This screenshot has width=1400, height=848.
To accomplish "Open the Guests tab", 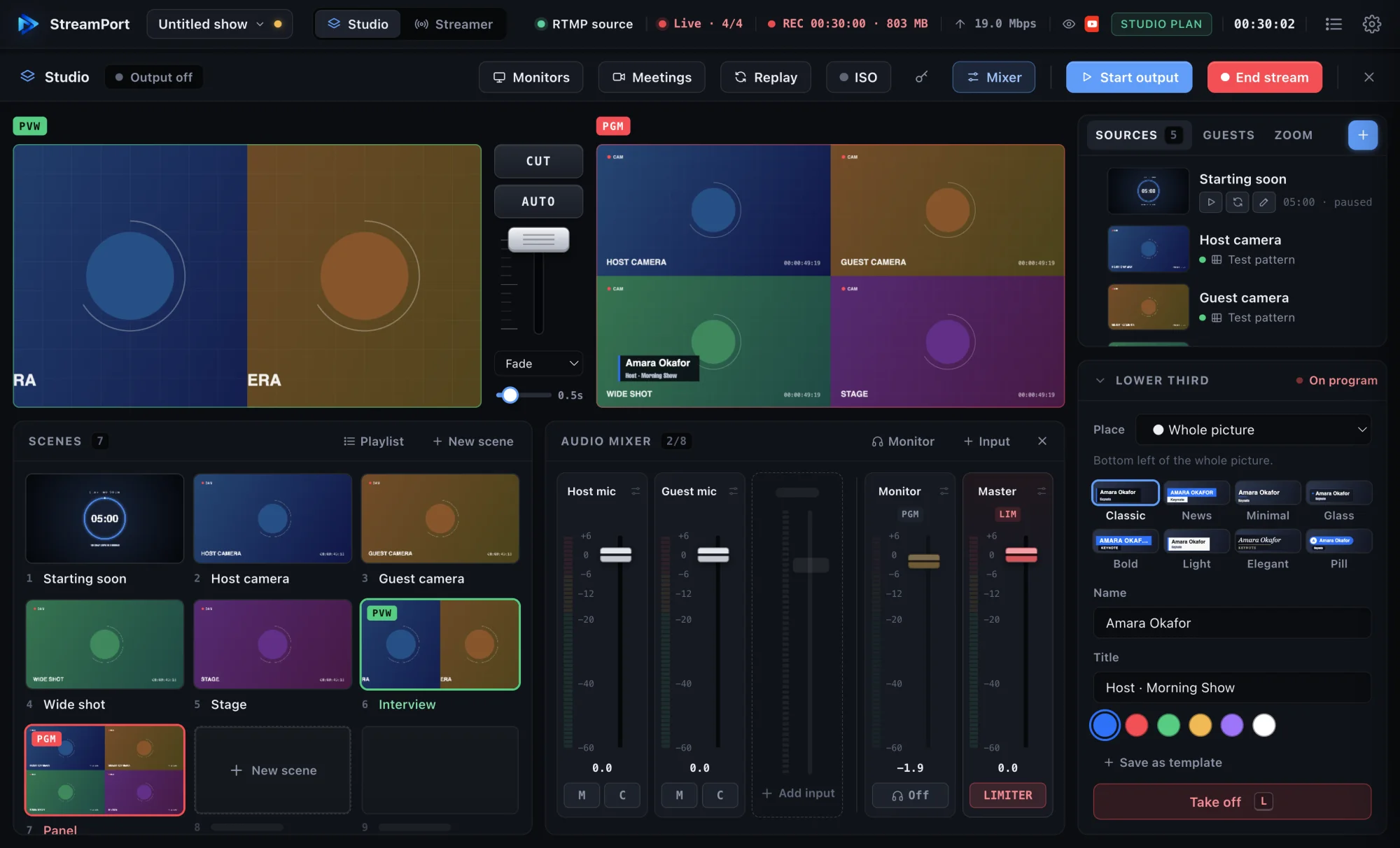I will 1228,135.
